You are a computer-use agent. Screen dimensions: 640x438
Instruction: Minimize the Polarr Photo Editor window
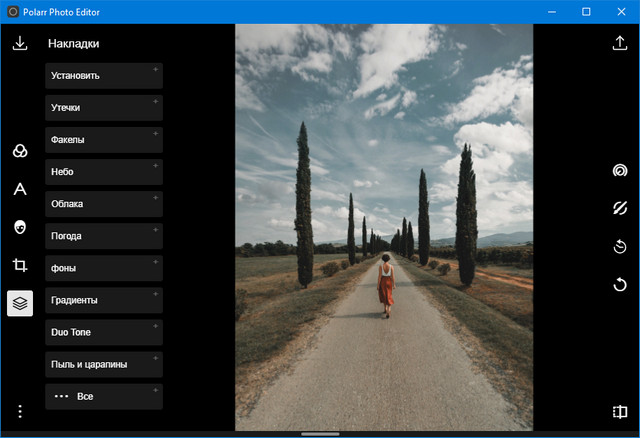[x=552, y=12]
